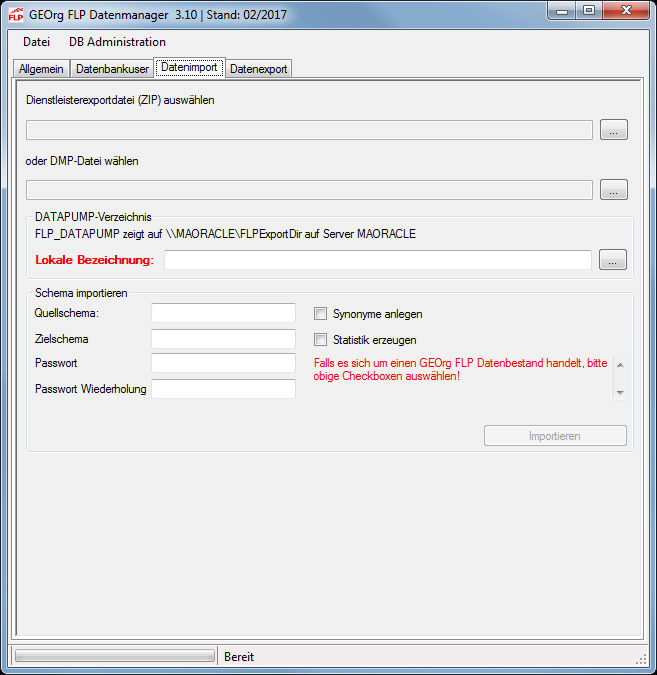Browse for Lokale Bezeichnung directory

tap(613, 260)
